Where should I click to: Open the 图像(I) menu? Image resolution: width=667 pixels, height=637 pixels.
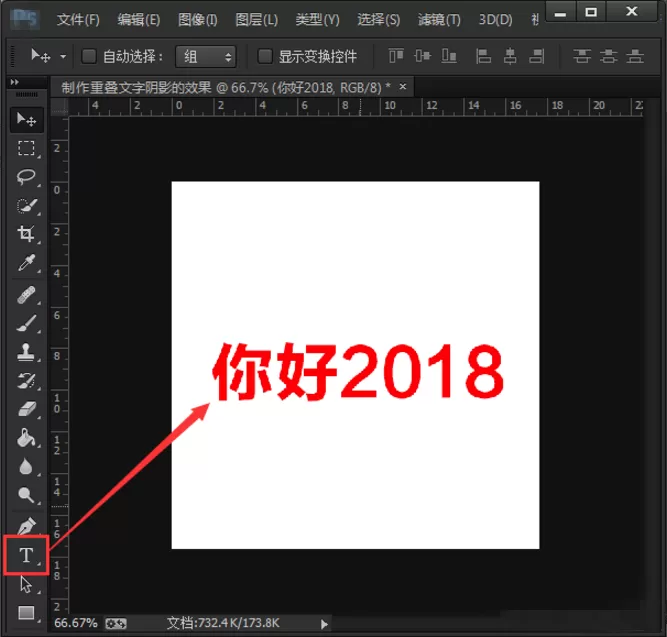[197, 20]
